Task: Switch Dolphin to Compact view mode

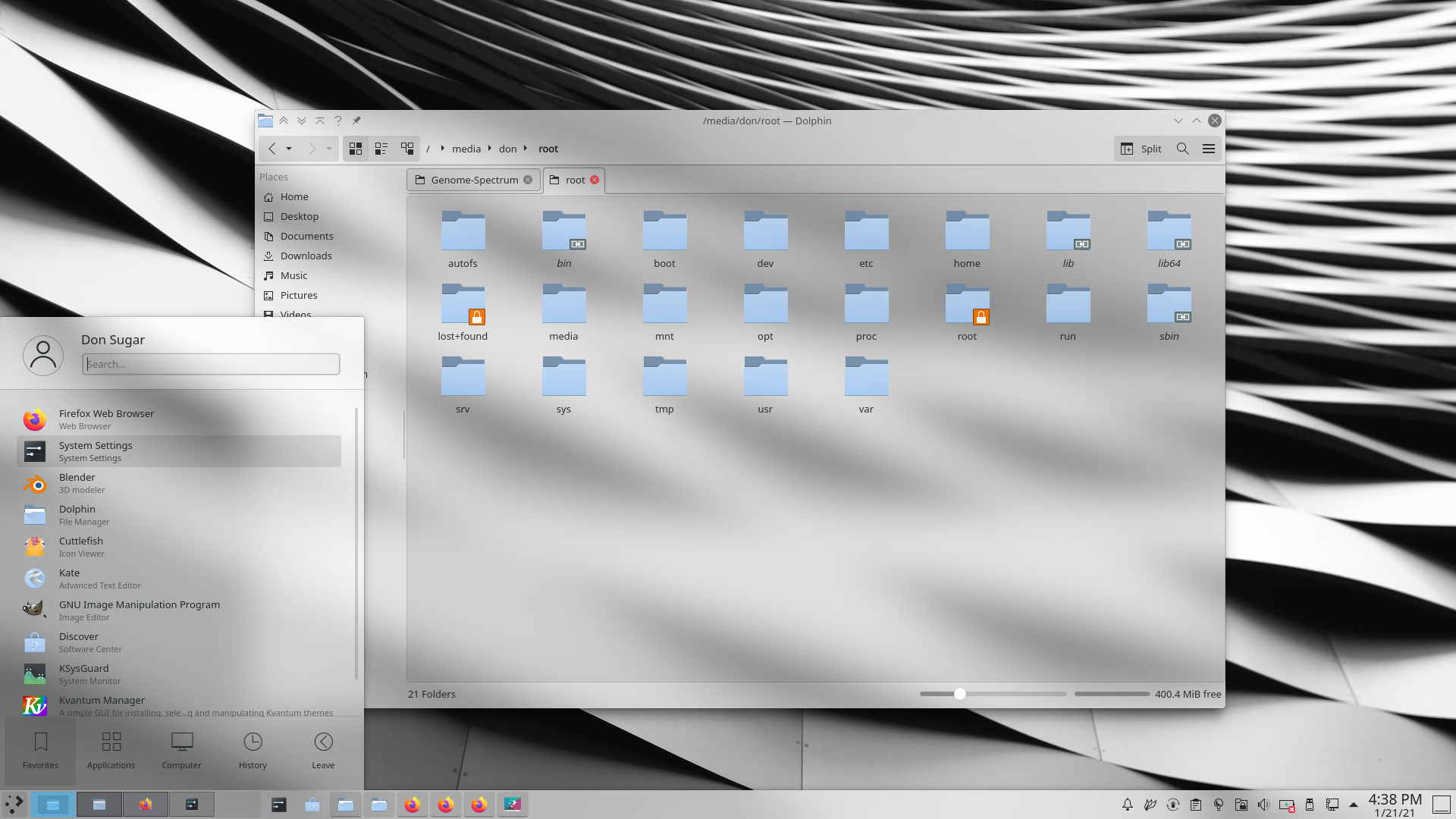Action: coord(381,149)
